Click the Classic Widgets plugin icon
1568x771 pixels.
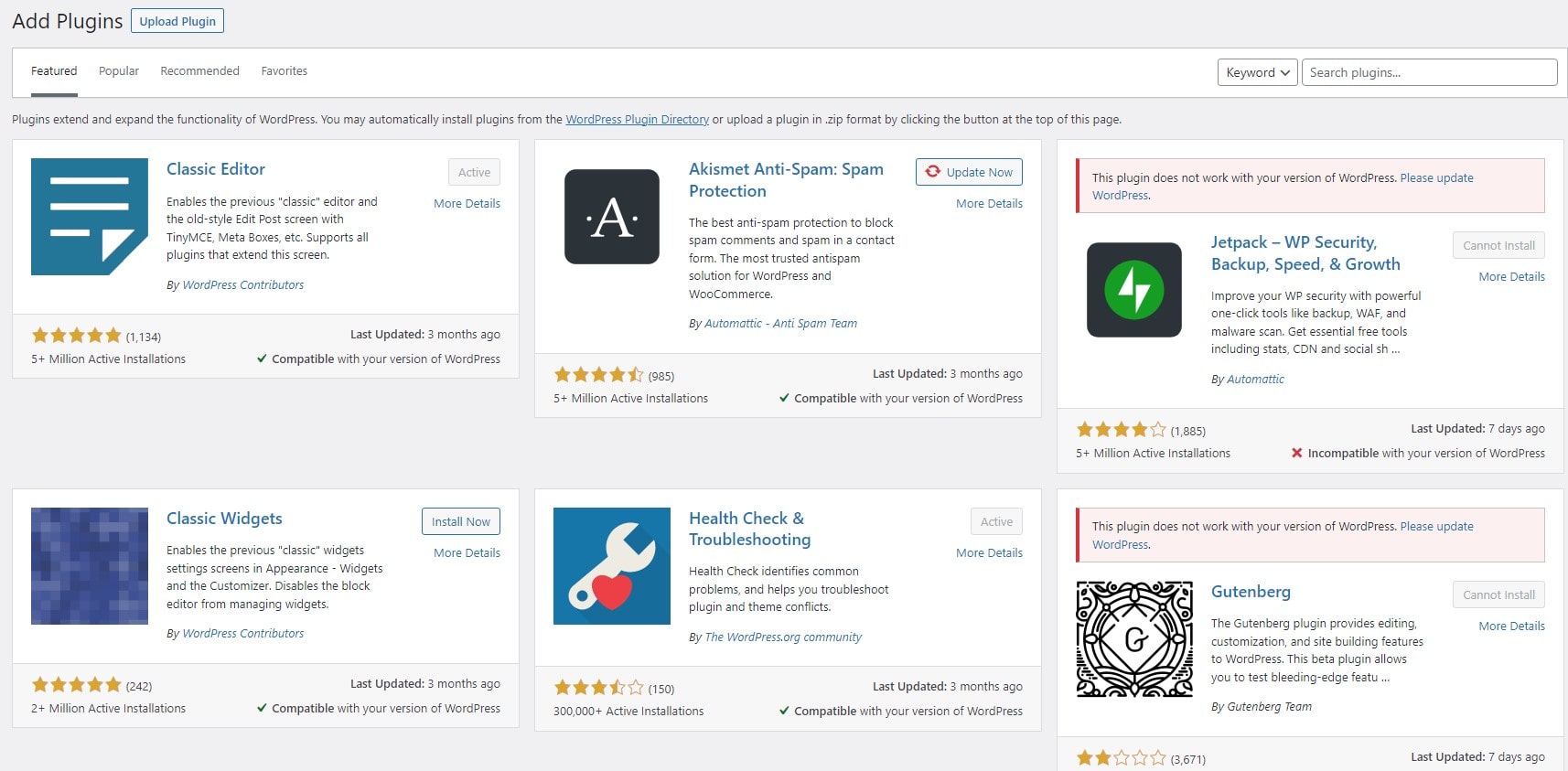90,566
